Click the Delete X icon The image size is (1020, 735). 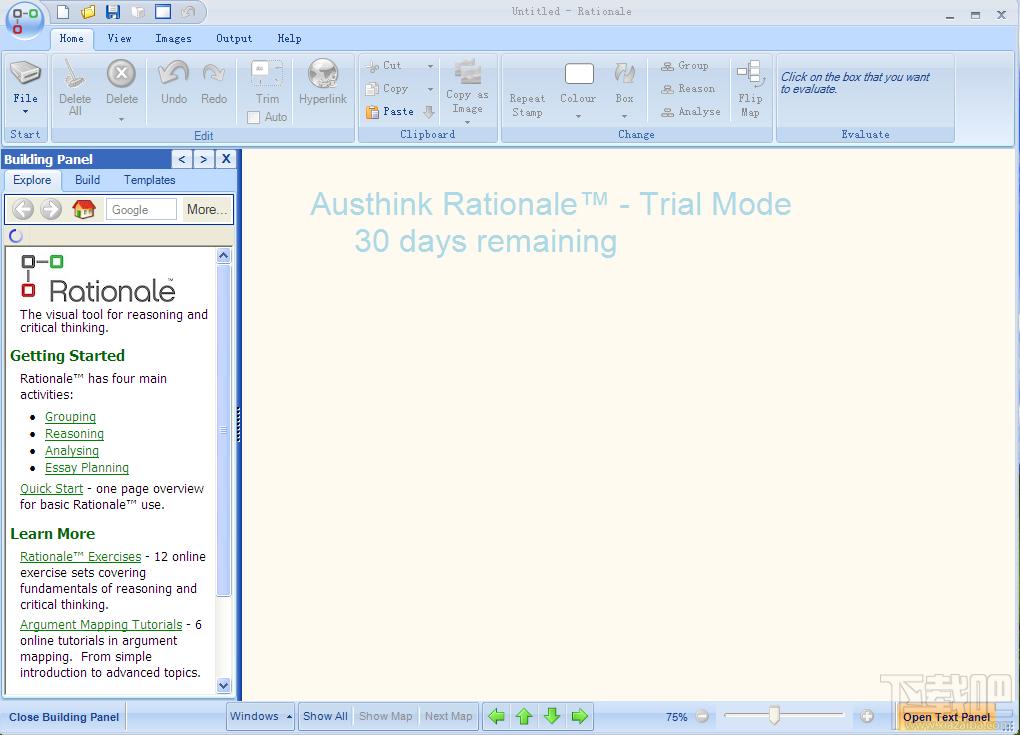click(x=122, y=73)
